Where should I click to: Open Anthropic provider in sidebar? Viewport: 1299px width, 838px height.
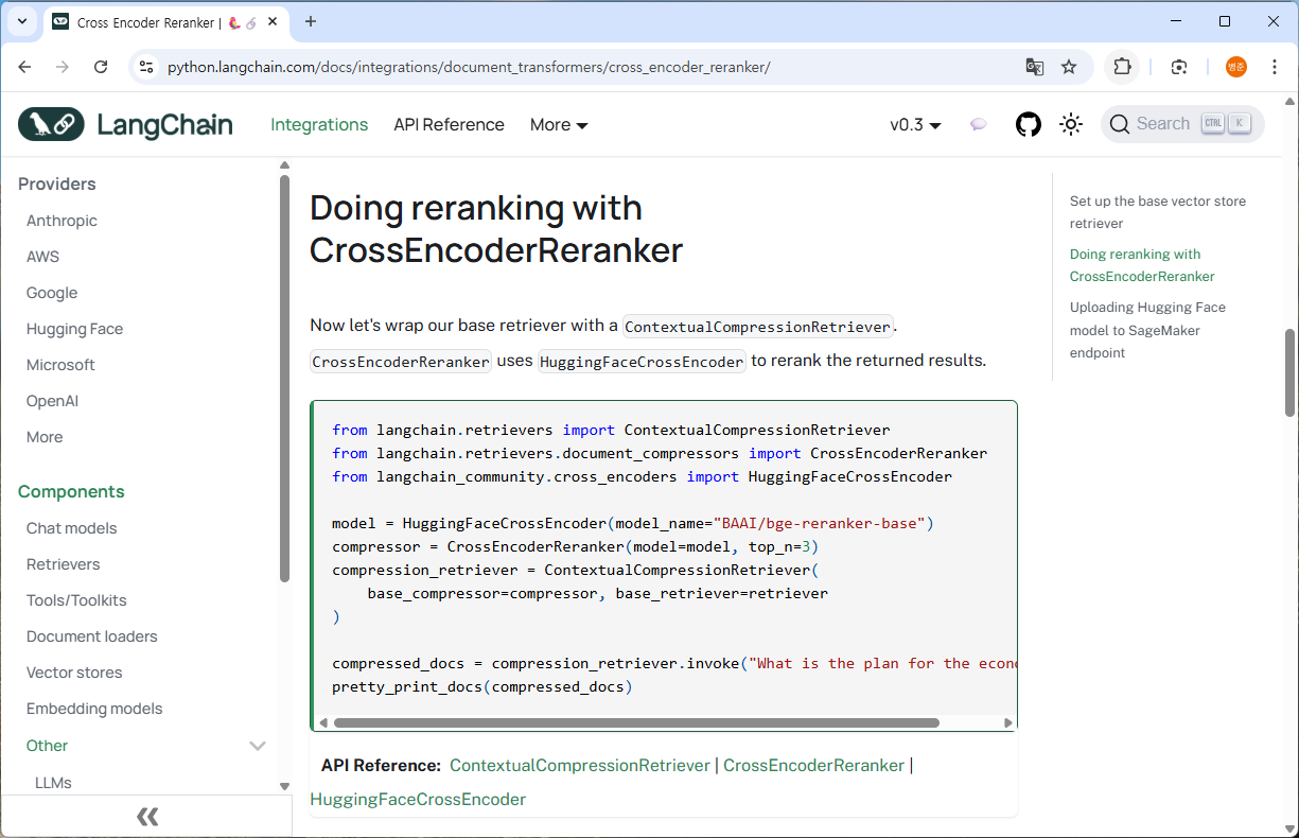pyautogui.click(x=62, y=220)
